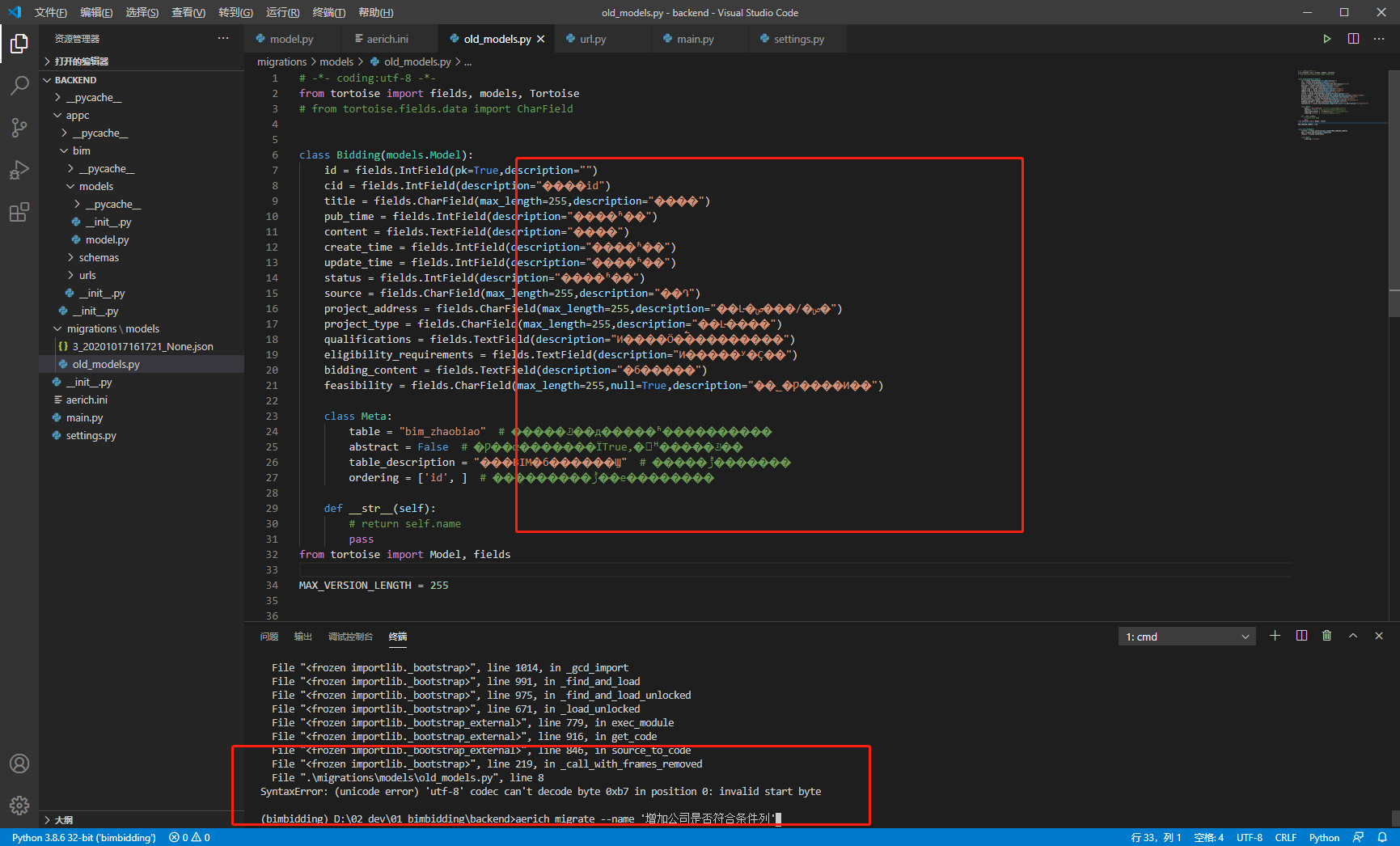Open the 编辑(E) menu
This screenshot has height=846, width=1400.
96,12
